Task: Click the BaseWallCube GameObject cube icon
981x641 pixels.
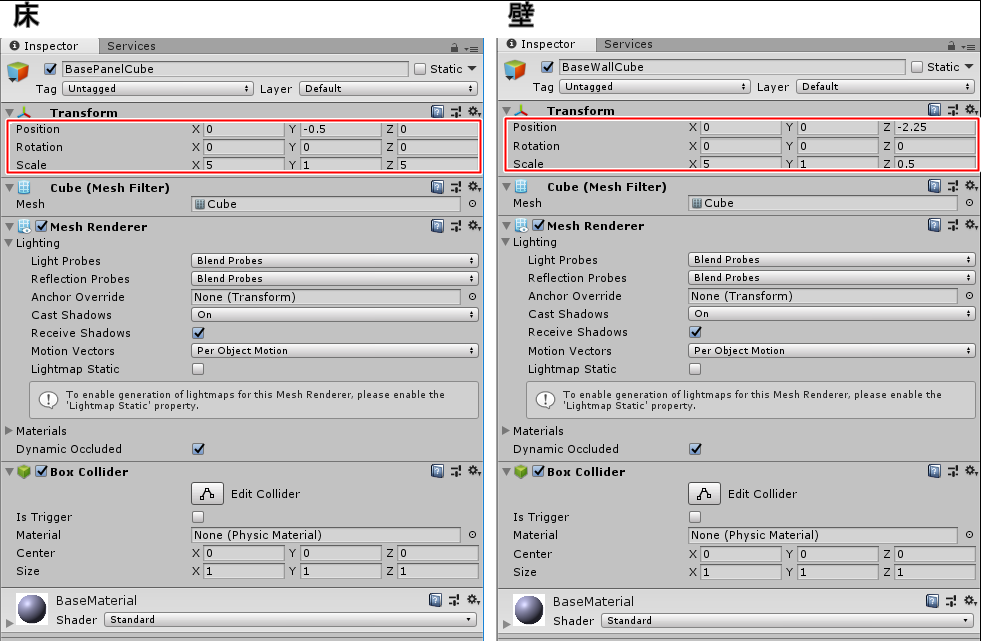Action: coord(515,69)
